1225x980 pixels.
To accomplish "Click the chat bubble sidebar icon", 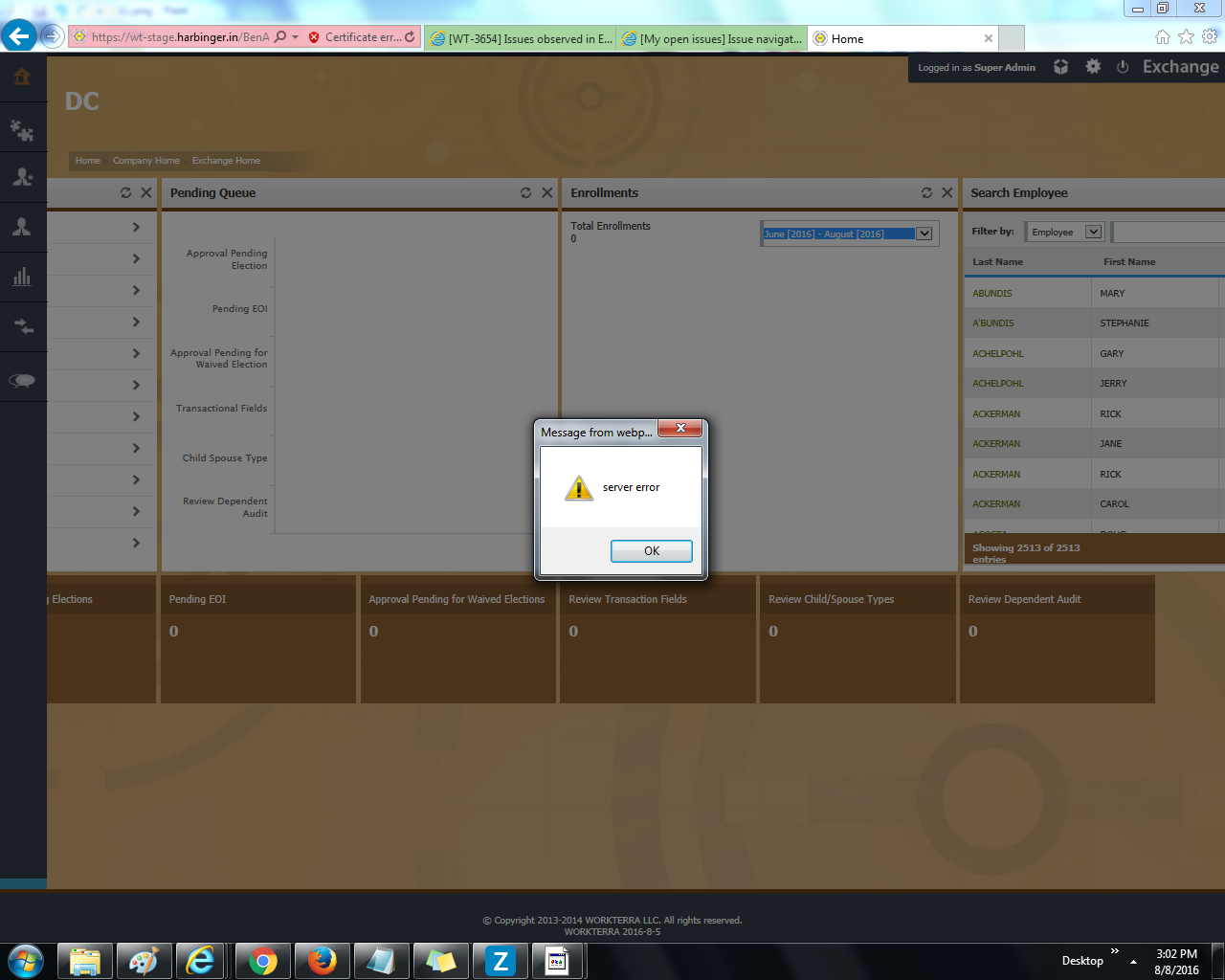I will [x=22, y=381].
